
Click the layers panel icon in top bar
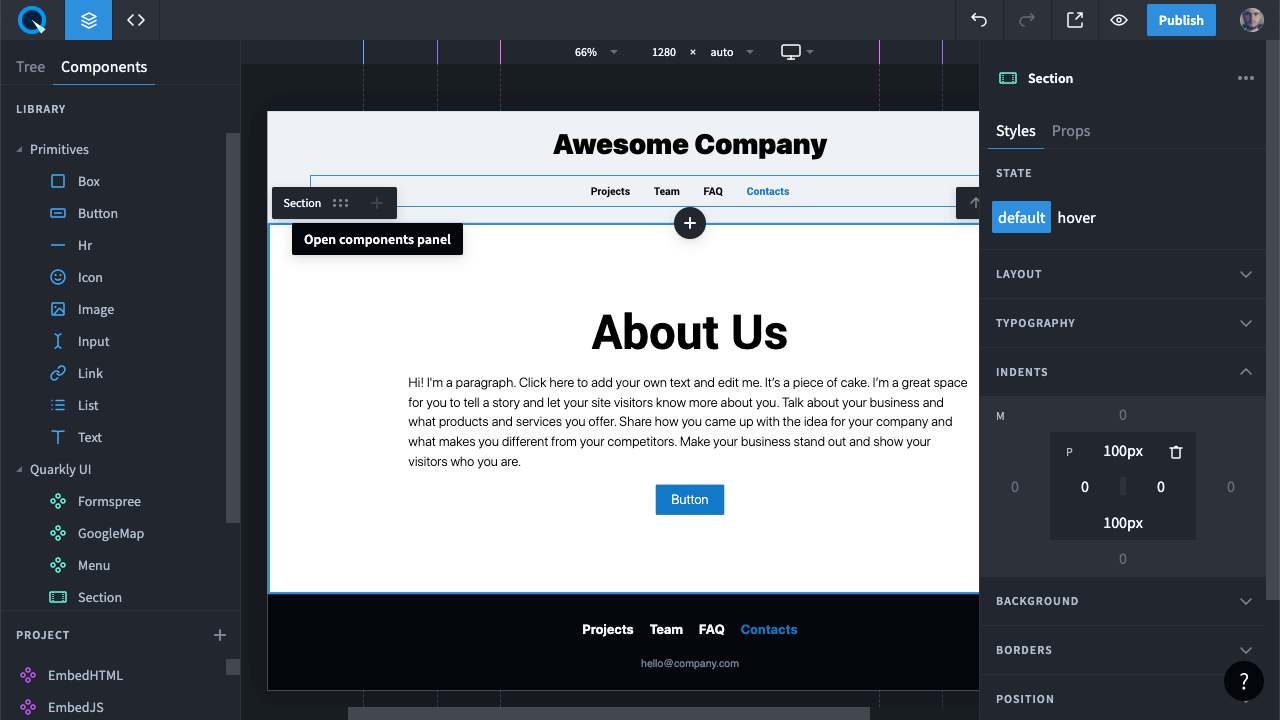89,20
